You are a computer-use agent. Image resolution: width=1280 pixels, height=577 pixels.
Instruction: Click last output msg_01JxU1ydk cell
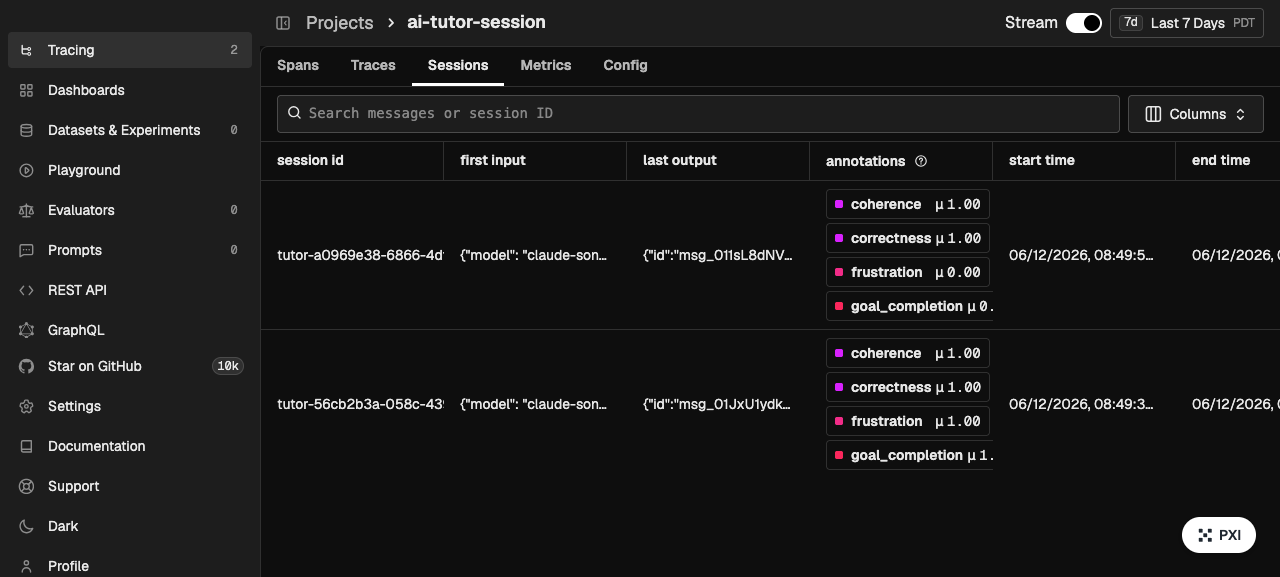click(x=718, y=404)
